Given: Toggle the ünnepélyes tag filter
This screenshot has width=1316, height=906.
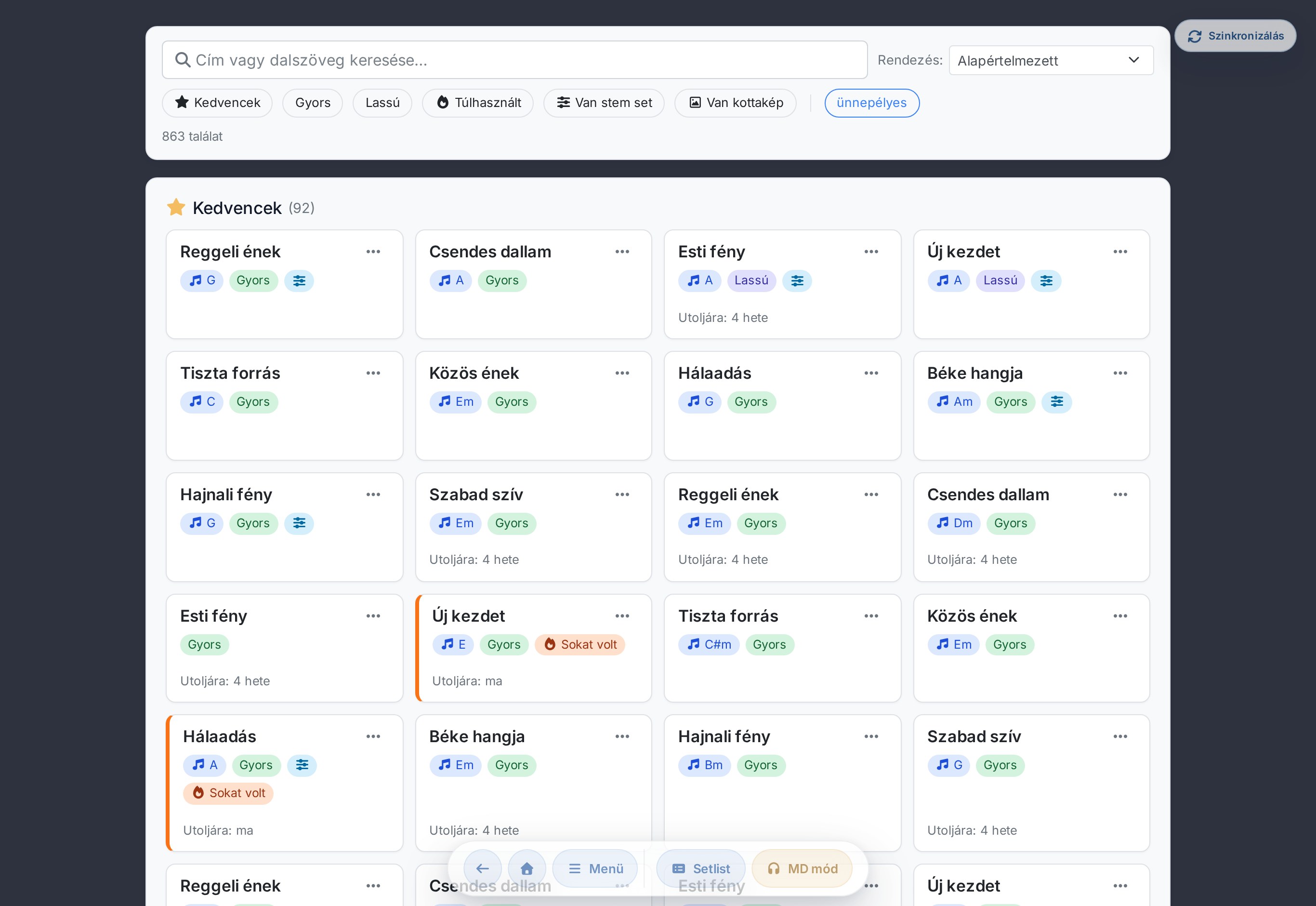Looking at the screenshot, I should (x=872, y=103).
